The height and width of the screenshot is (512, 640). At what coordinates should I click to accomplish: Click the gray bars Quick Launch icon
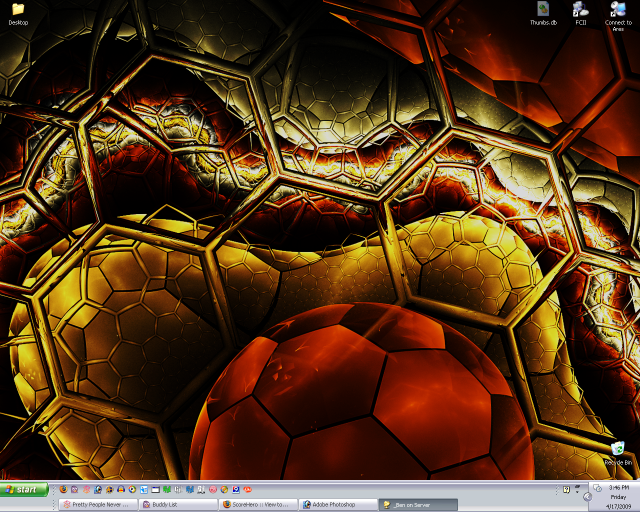pos(178,489)
